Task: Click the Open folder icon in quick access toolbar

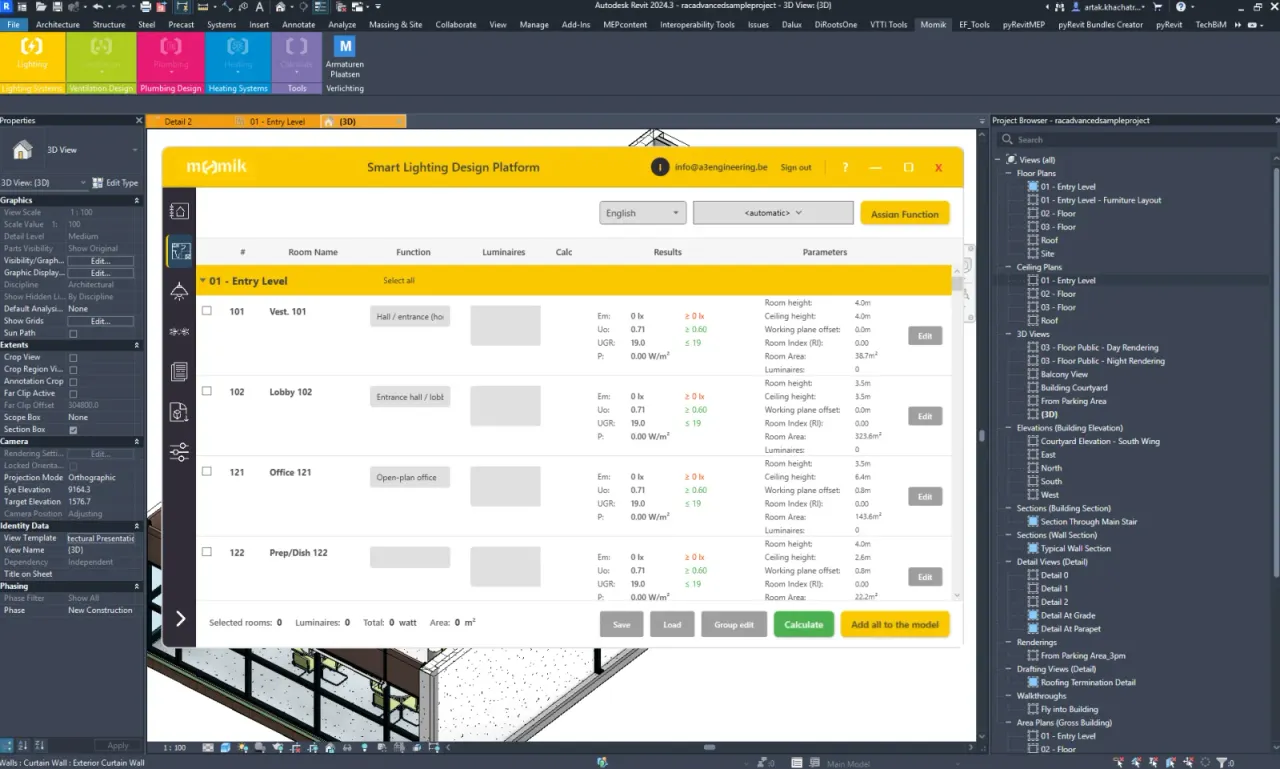Action: [43, 7]
